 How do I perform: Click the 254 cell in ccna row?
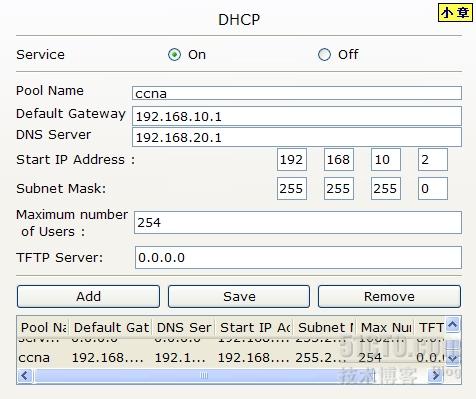tap(370, 358)
